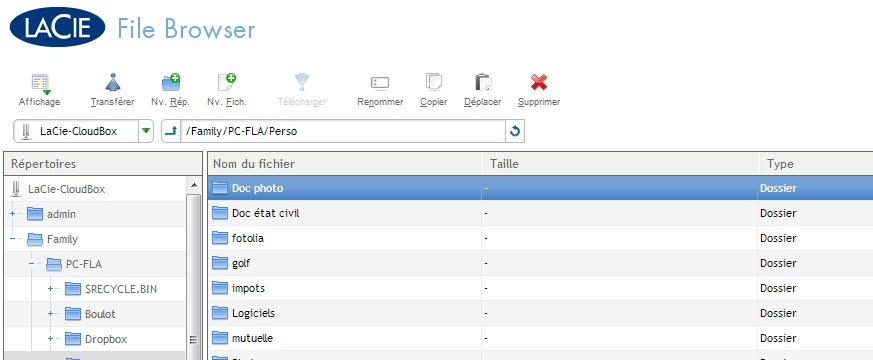Image resolution: width=873 pixels, height=360 pixels.
Task: Select admin in directory tree
Action: point(61,214)
